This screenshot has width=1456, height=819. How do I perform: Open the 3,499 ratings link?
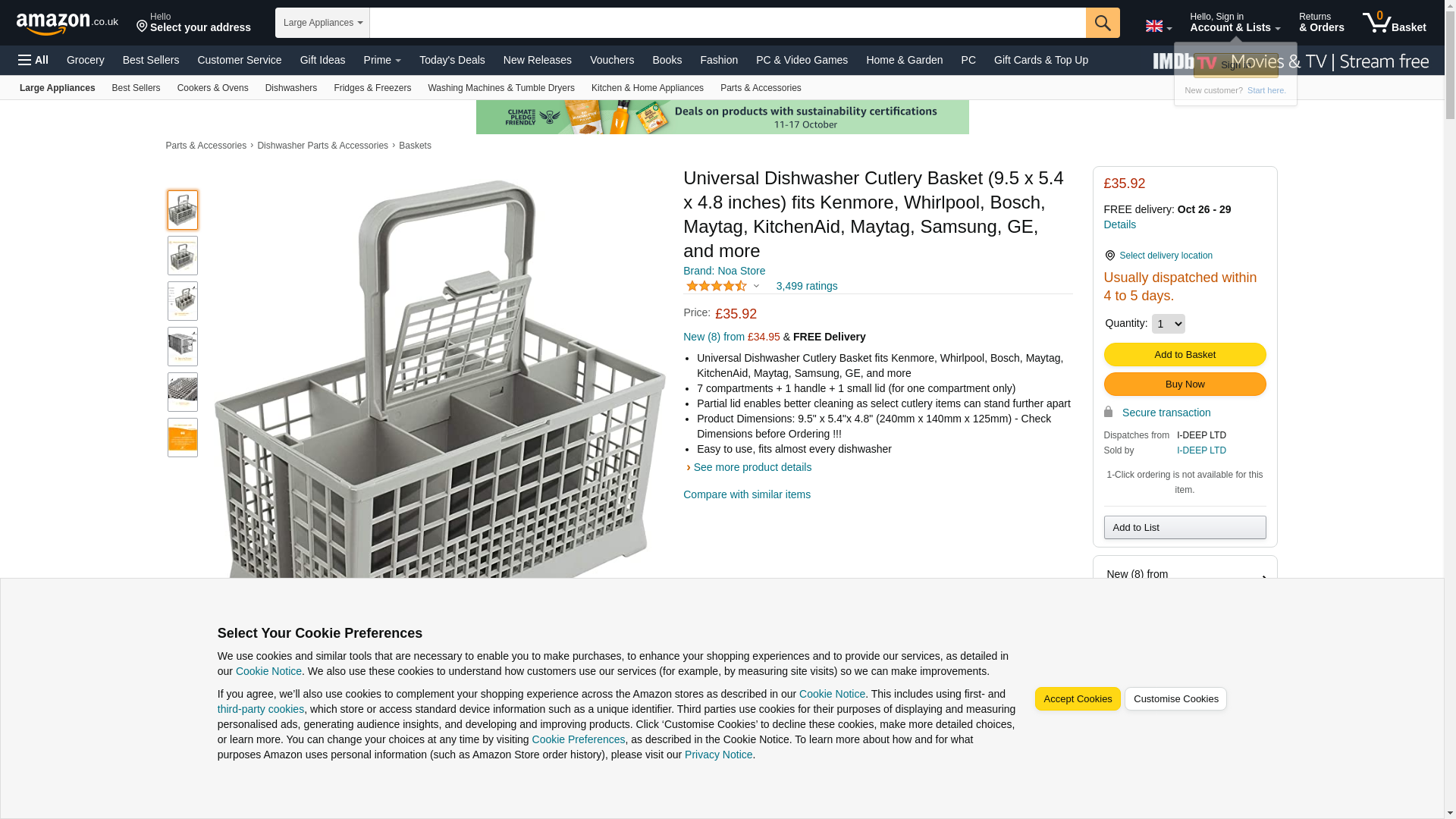(x=807, y=286)
